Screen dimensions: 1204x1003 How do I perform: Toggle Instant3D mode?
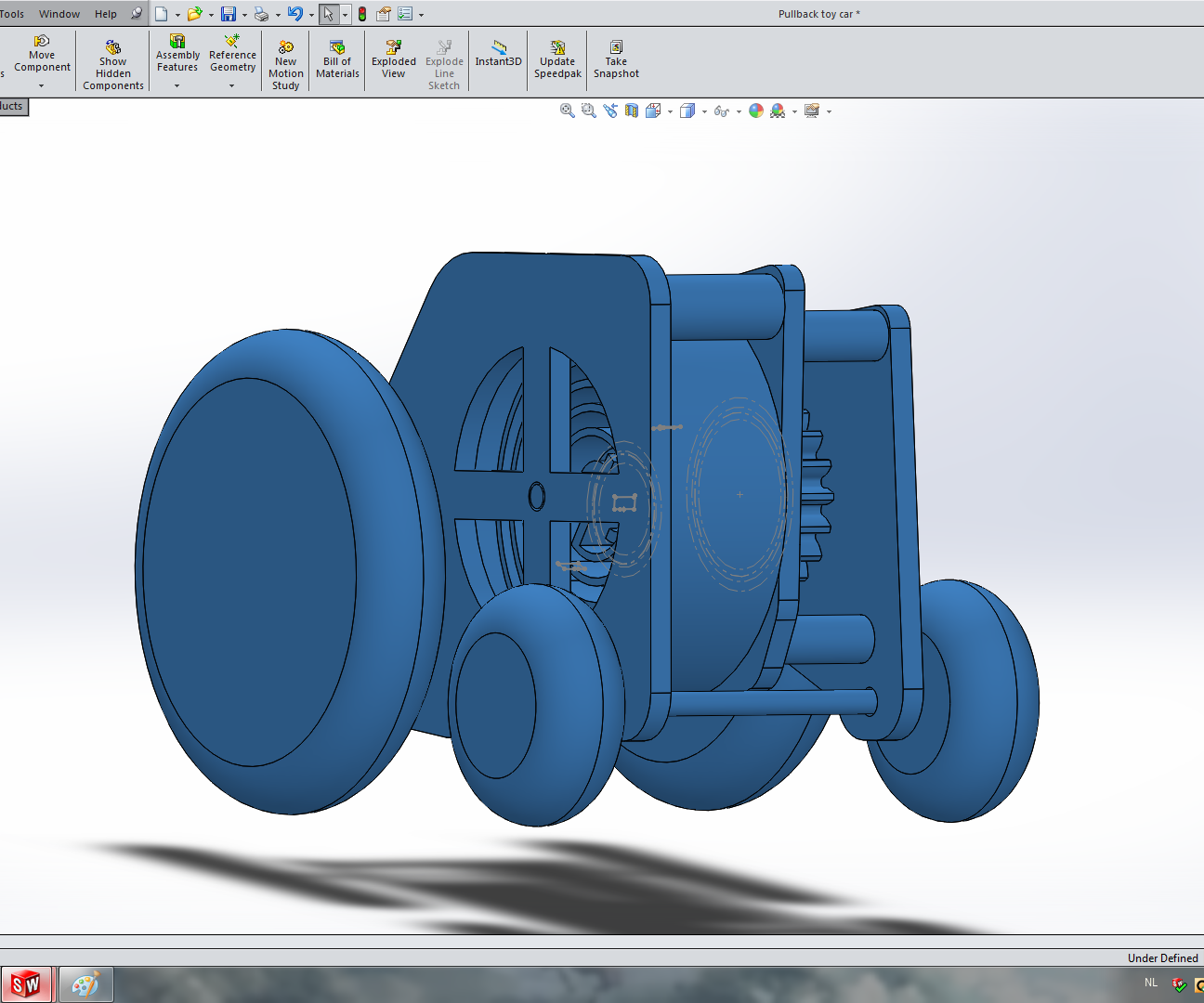click(x=498, y=58)
